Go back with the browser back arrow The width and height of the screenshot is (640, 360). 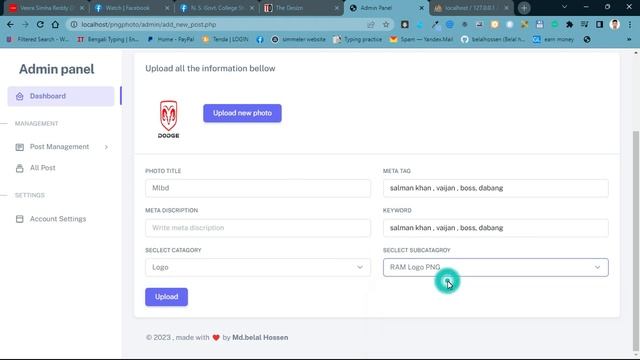tap(10, 24)
